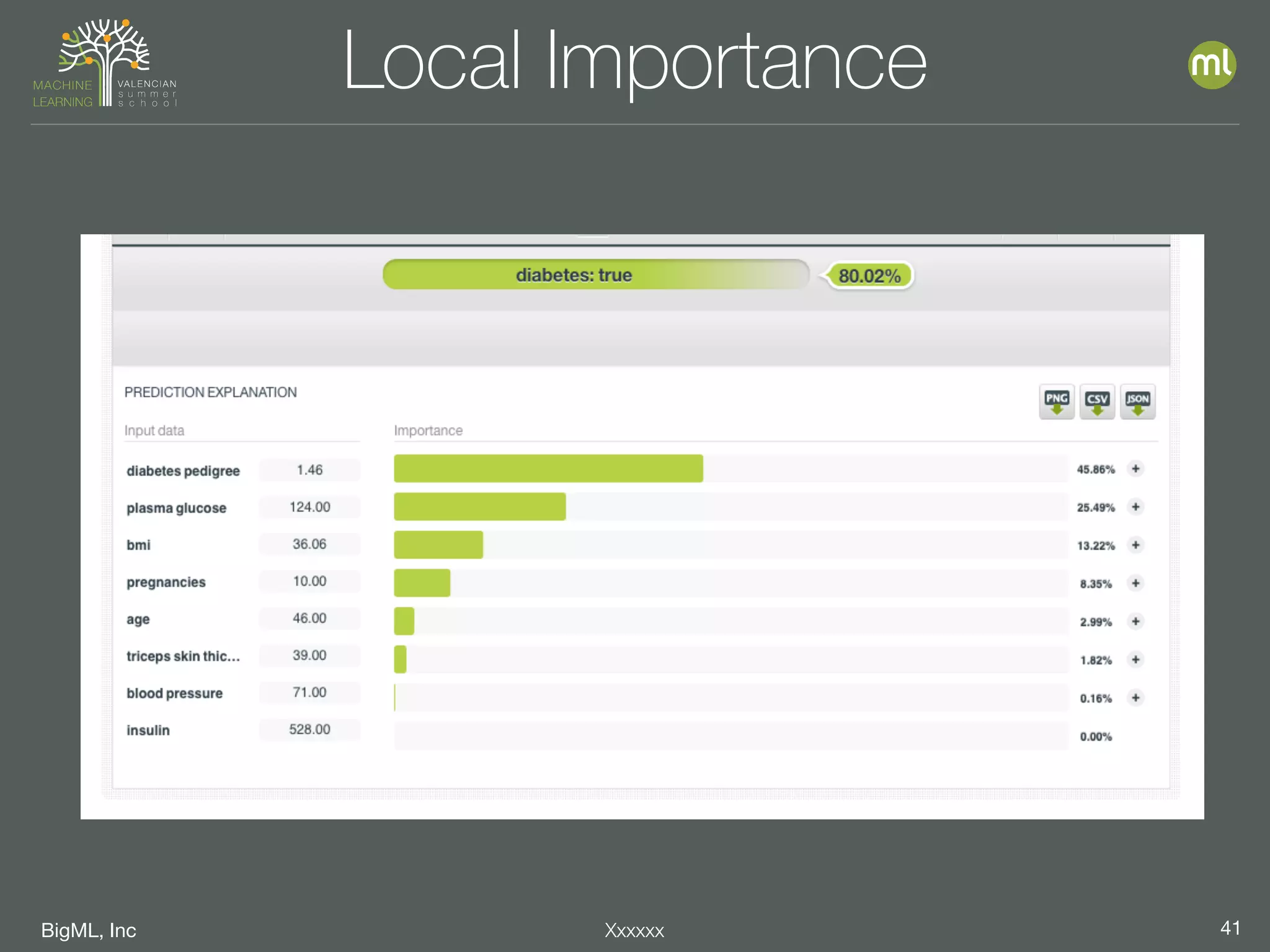Click the bmi importance bar
The width and height of the screenshot is (1270, 952).
(x=438, y=545)
